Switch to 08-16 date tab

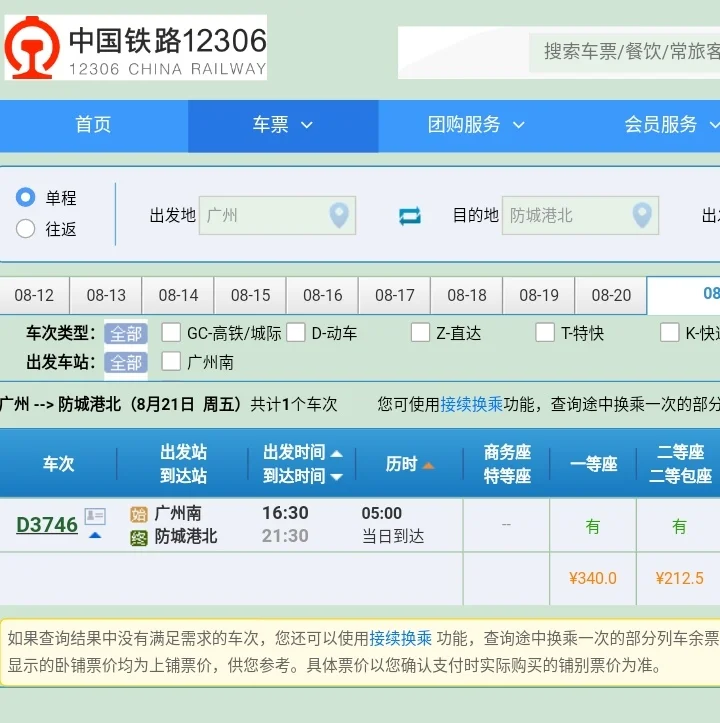(322, 295)
